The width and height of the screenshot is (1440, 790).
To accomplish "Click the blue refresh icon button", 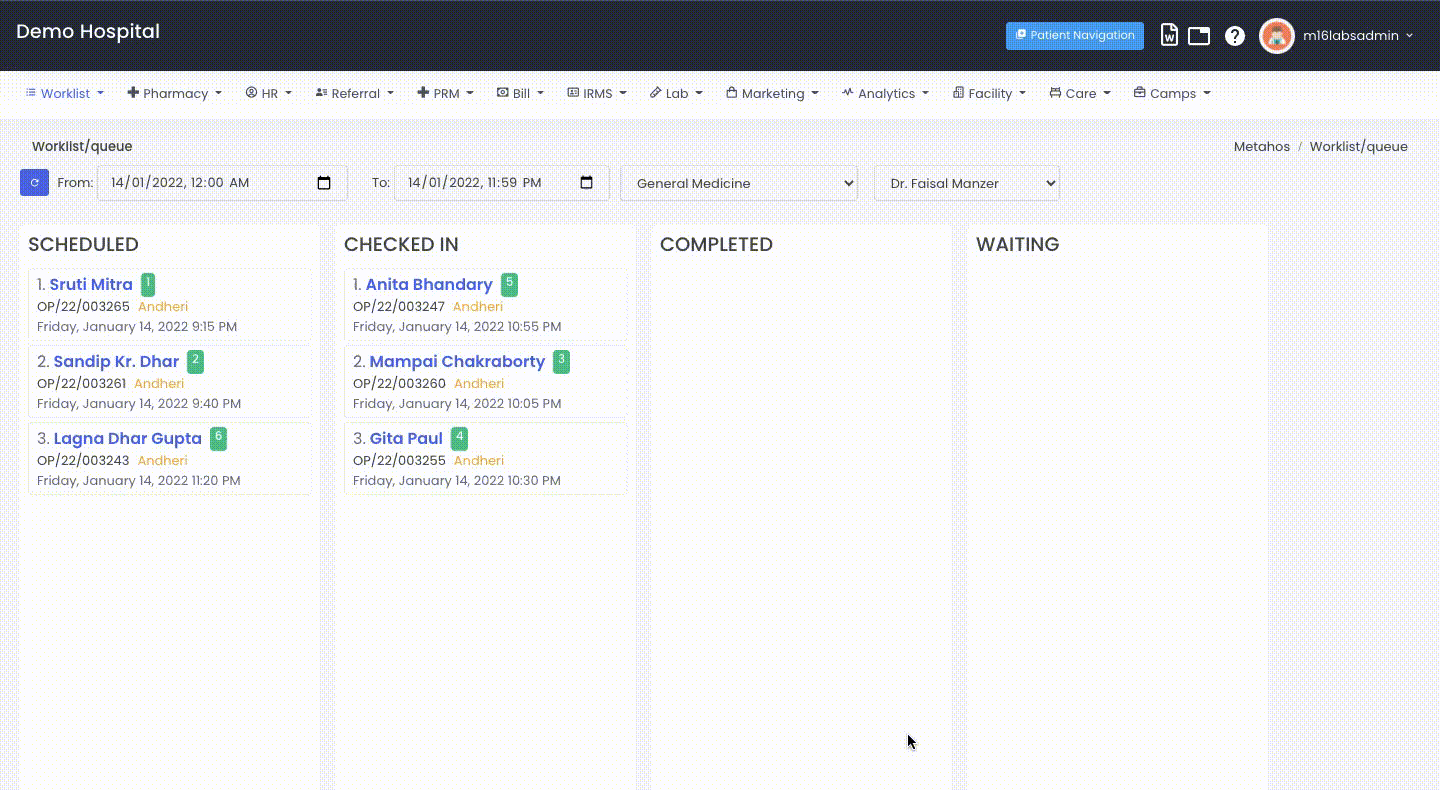I will click(34, 183).
